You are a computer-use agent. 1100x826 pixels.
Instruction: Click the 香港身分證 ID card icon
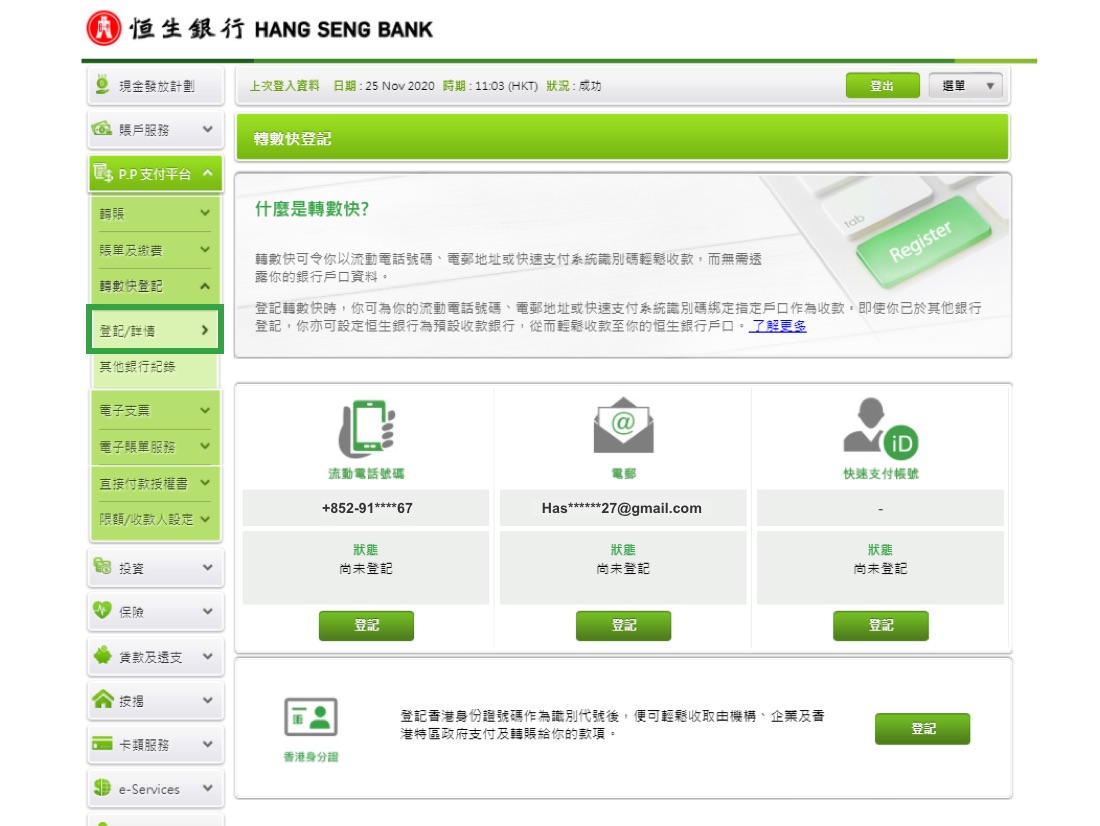(311, 717)
